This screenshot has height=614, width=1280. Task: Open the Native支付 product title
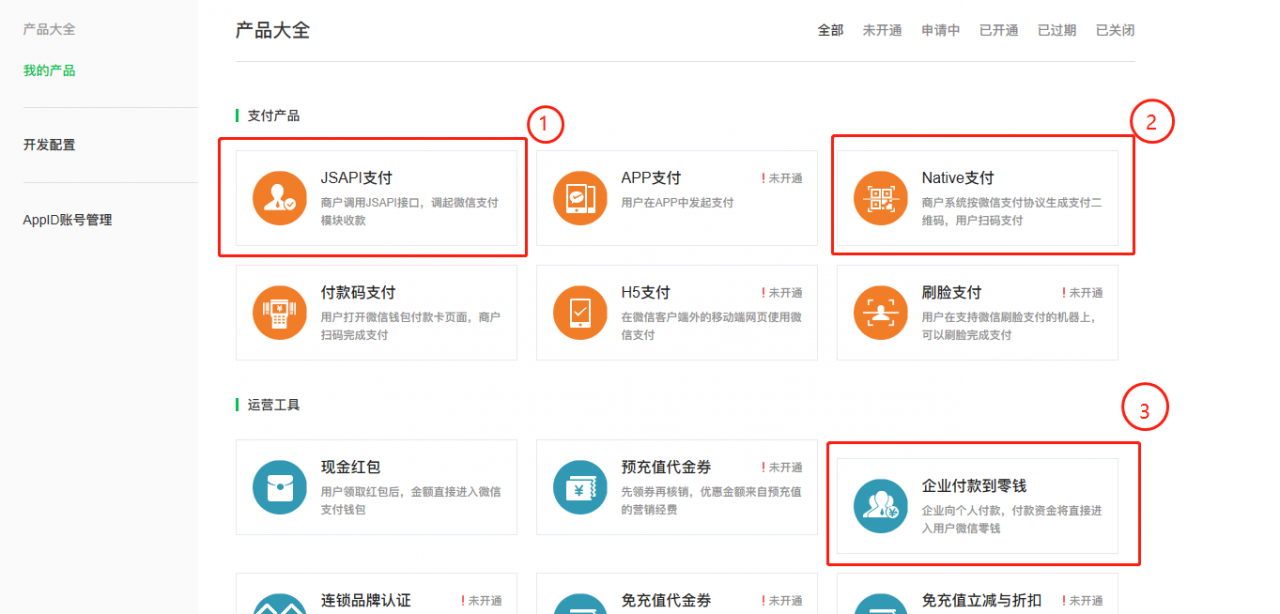(x=958, y=178)
